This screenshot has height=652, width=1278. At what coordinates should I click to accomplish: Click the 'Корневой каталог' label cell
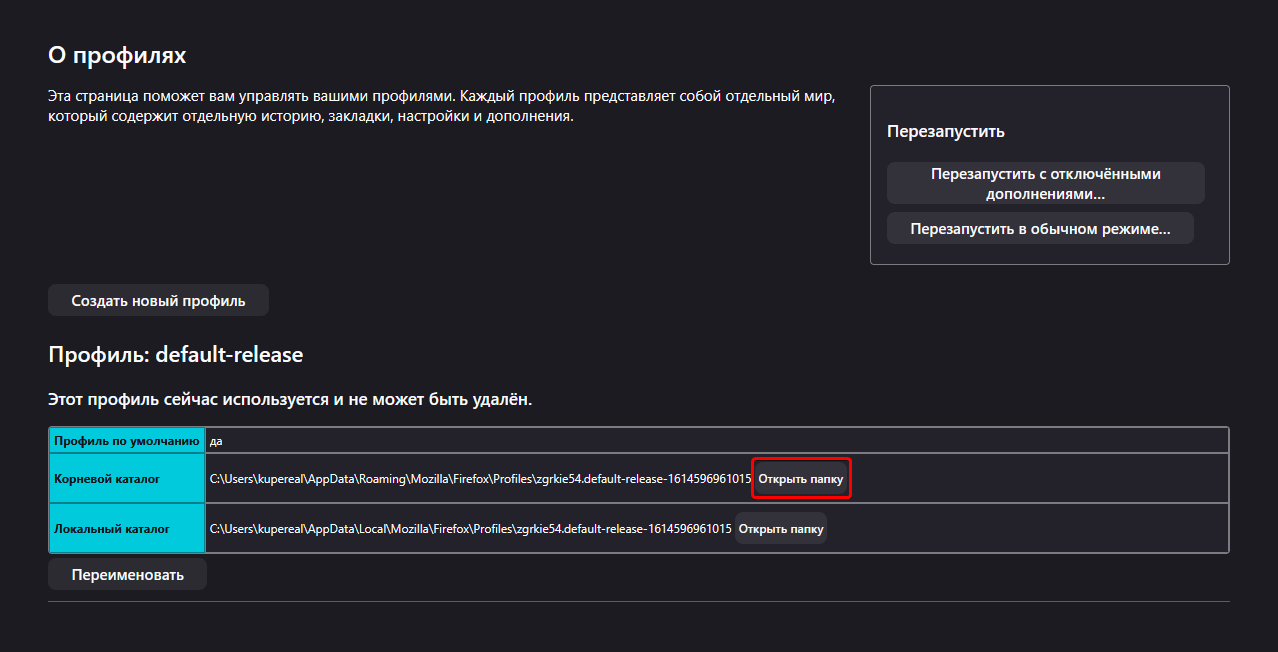127,479
